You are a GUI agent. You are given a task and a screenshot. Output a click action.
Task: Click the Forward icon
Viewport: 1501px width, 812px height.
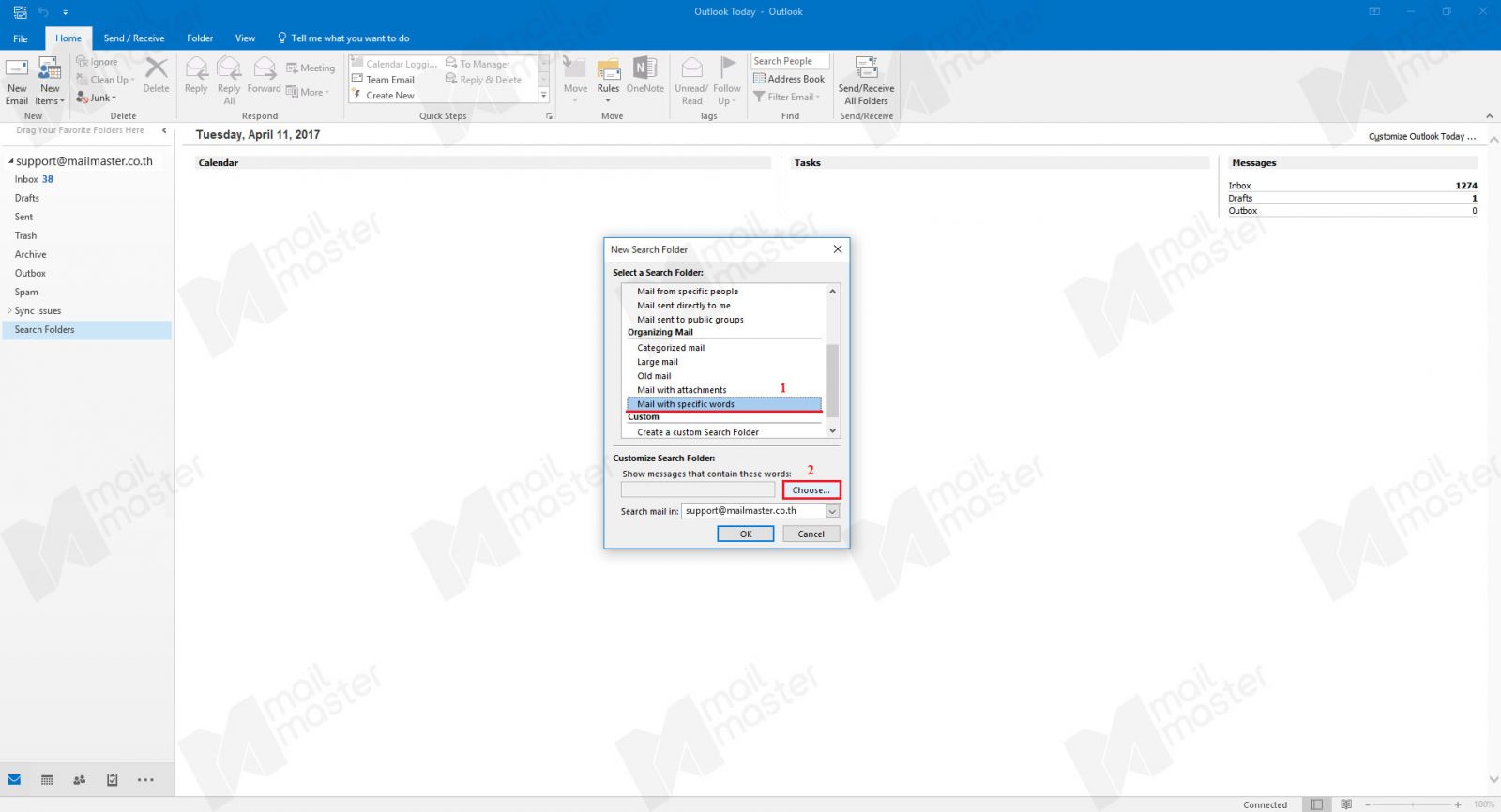265,68
